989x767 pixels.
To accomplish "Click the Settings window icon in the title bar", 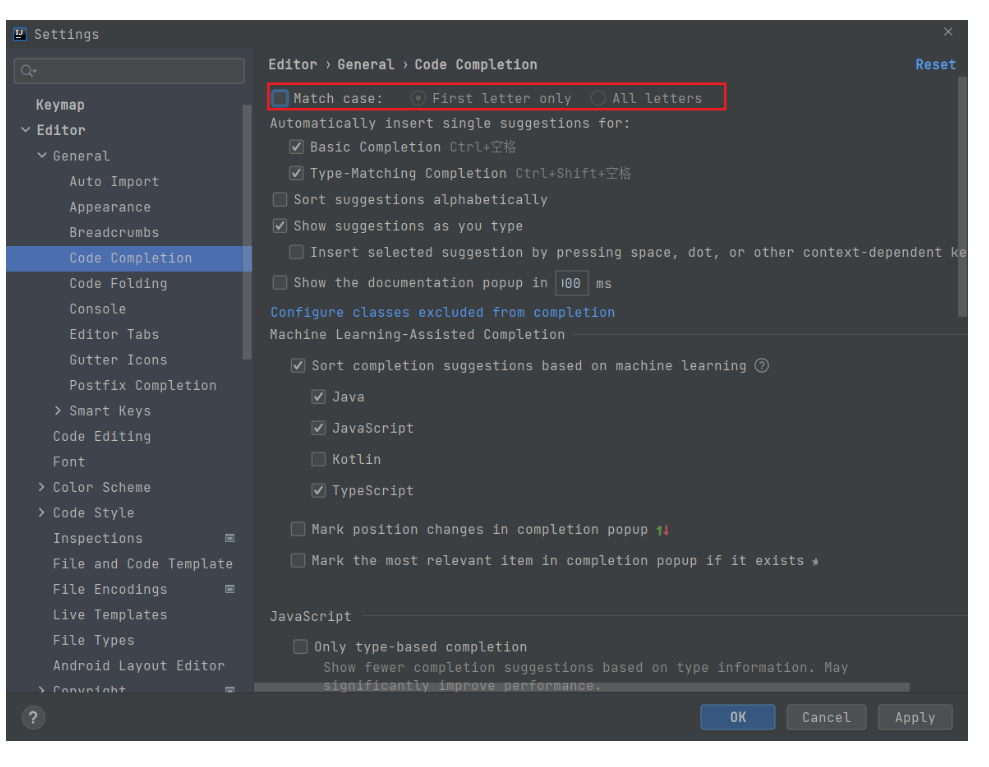I will pyautogui.click(x=20, y=33).
